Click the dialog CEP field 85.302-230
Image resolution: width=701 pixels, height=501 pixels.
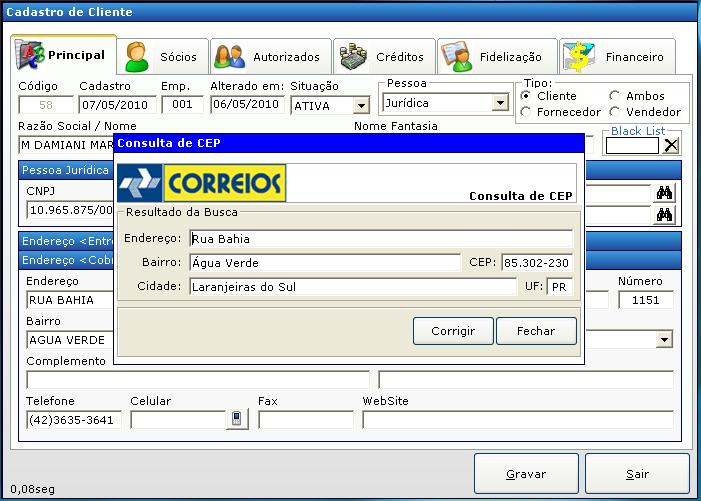537,263
